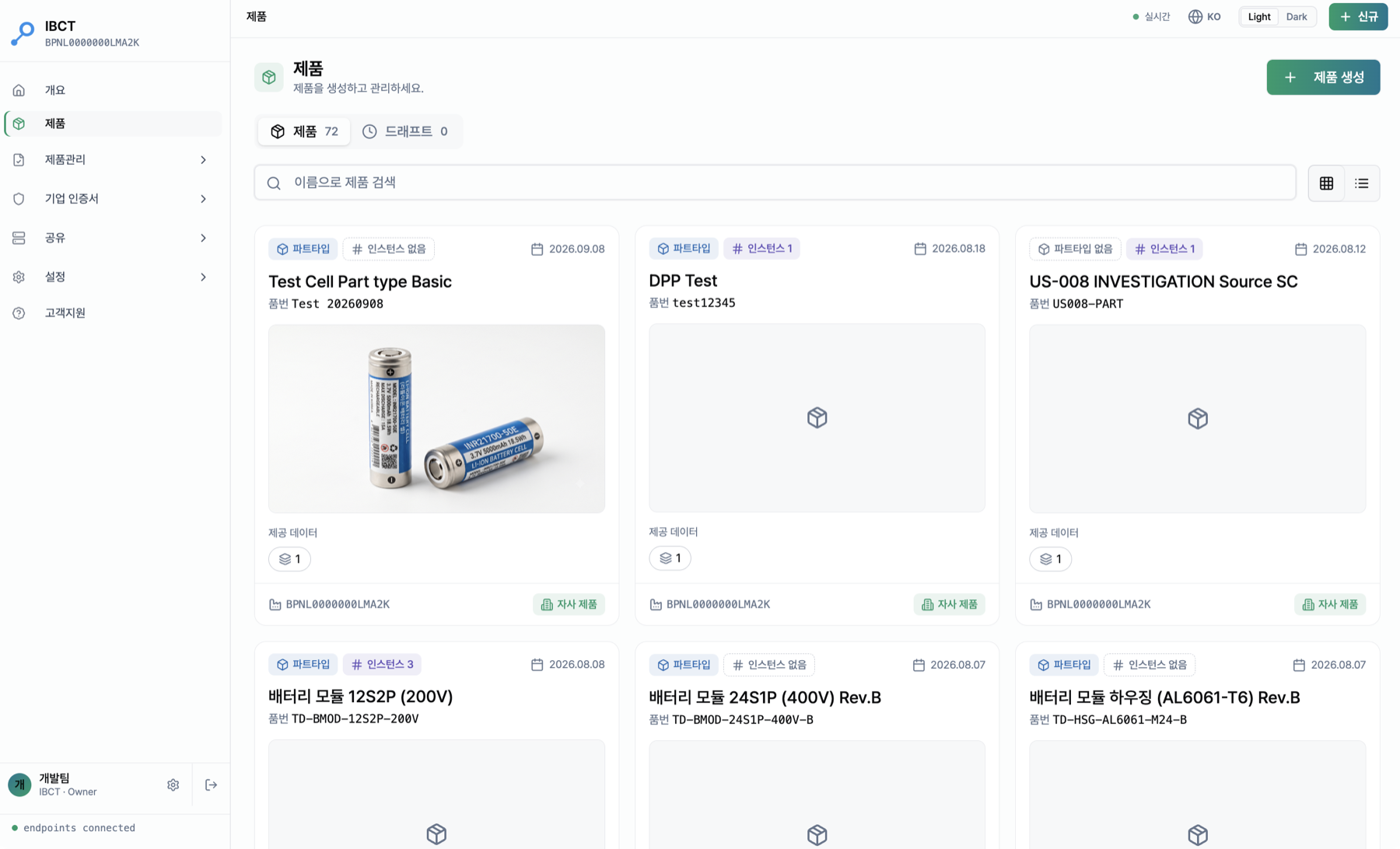
Task: Click the home icon beside 개요
Action: tap(19, 90)
